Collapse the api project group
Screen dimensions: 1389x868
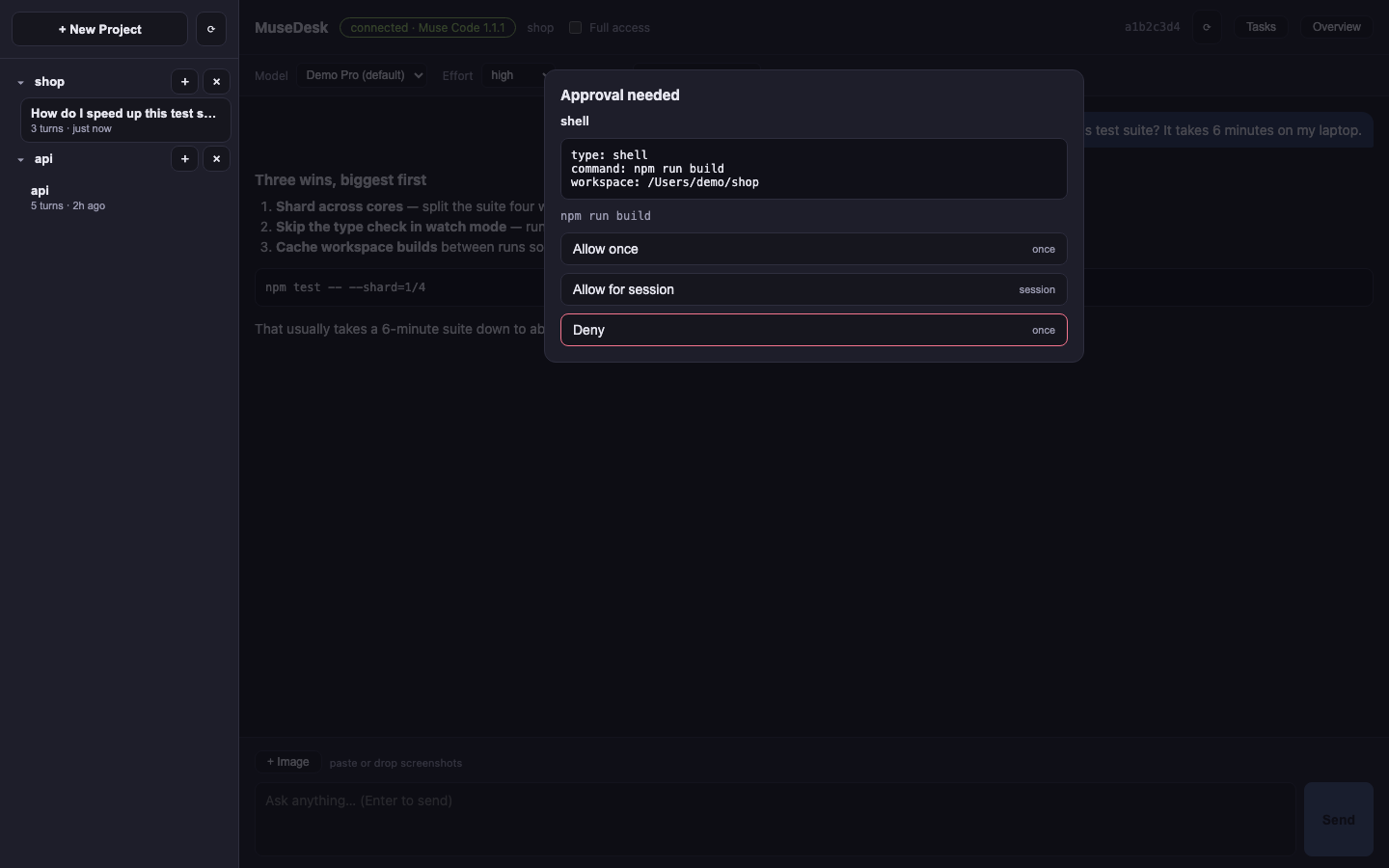pos(20,159)
